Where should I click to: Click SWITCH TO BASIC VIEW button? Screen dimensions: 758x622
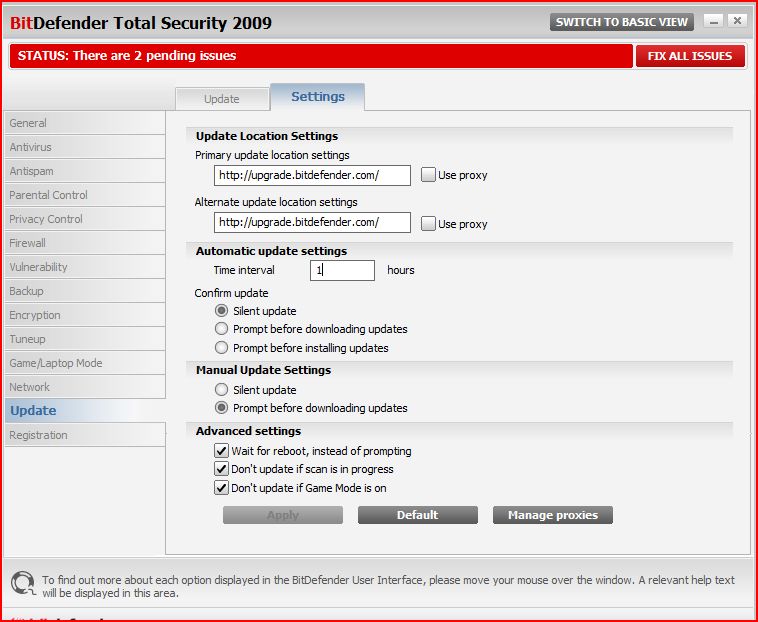[622, 22]
